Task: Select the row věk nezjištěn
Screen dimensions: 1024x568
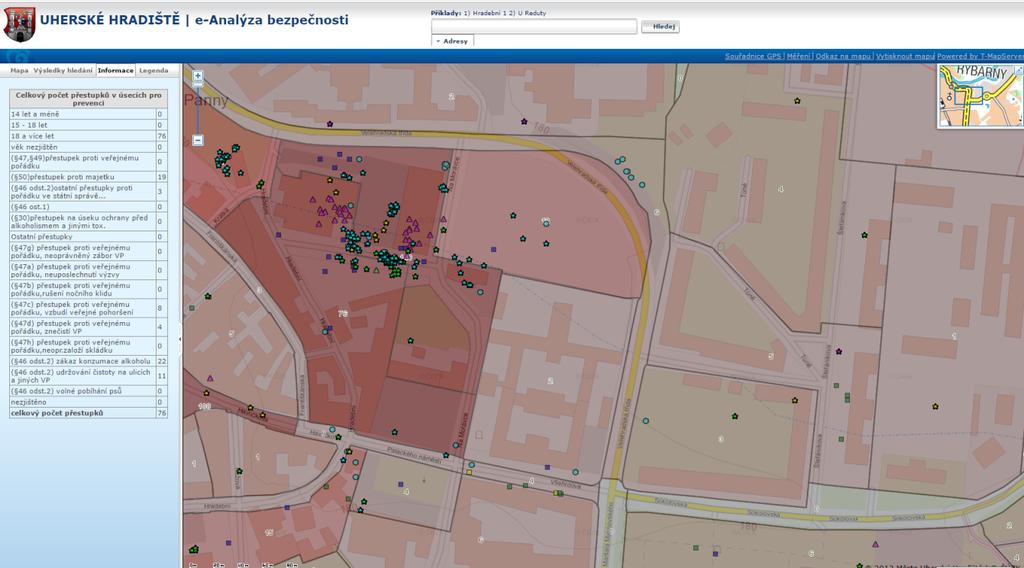Action: (x=88, y=147)
